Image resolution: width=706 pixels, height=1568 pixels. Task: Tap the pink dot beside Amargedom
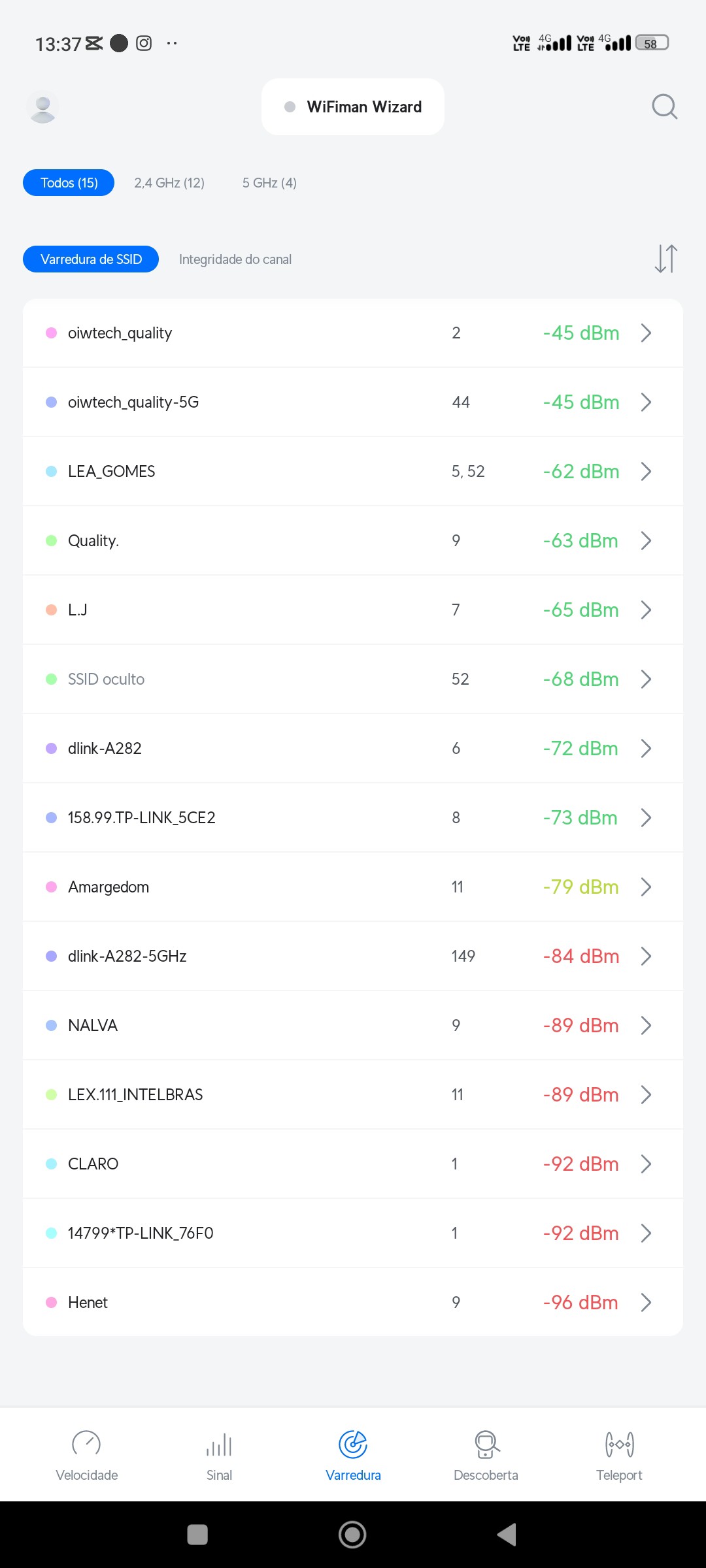pyautogui.click(x=51, y=887)
